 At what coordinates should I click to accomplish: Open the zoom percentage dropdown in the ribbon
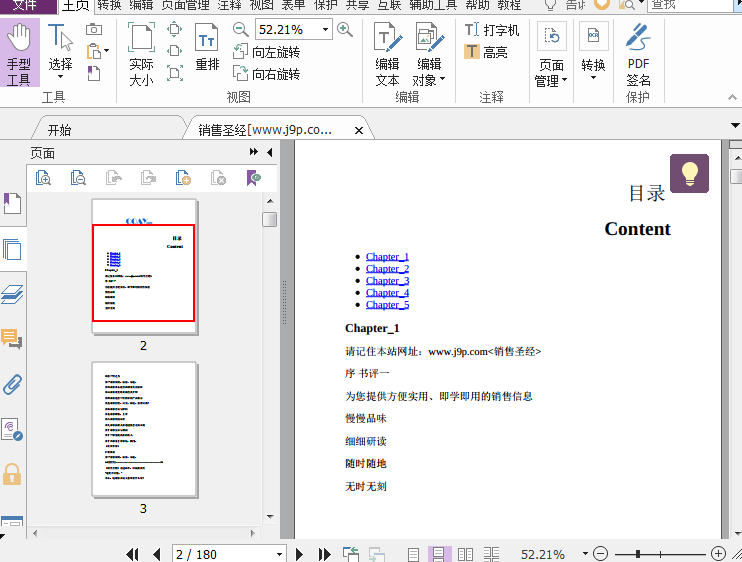326,29
